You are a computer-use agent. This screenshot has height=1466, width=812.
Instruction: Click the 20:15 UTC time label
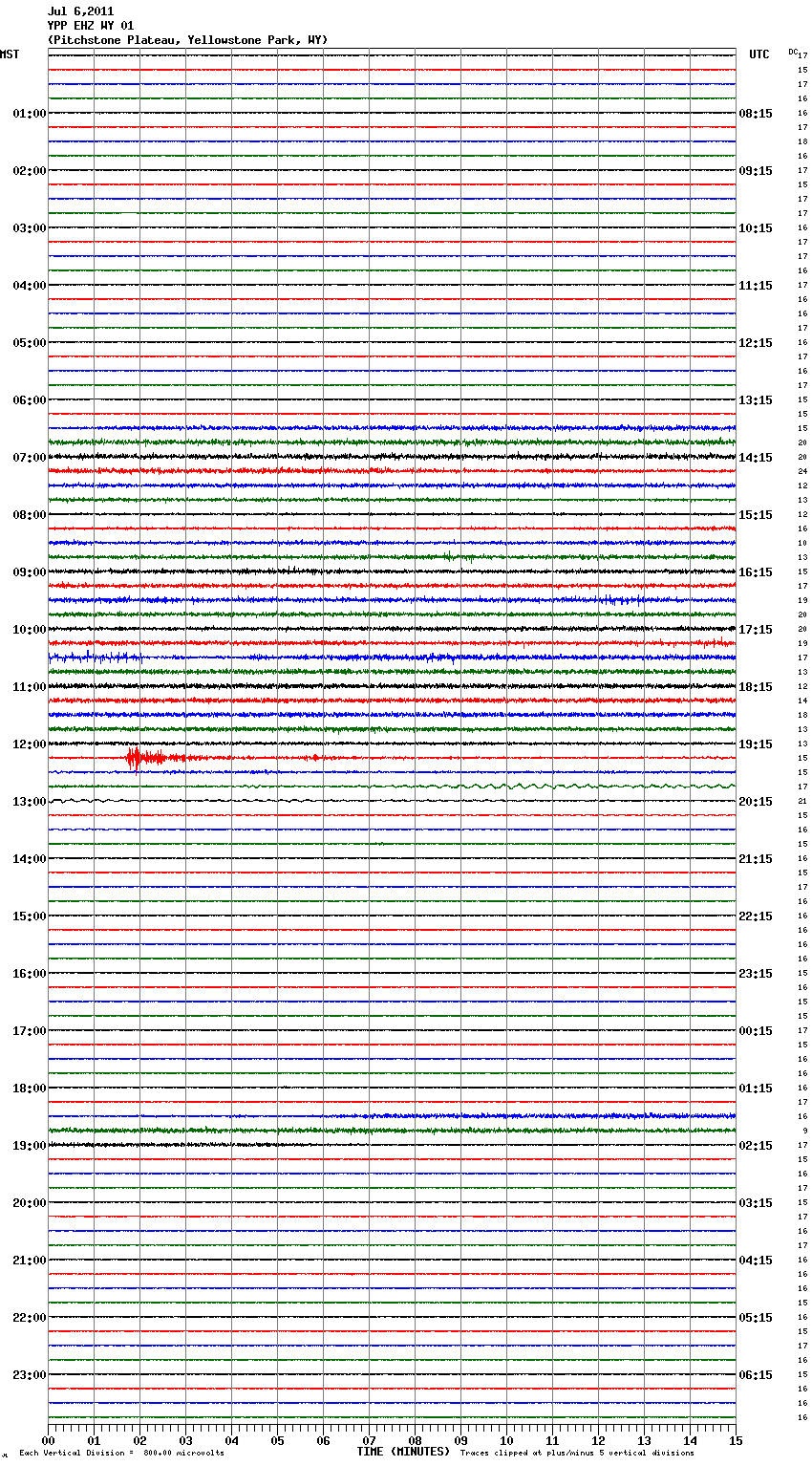756,802
